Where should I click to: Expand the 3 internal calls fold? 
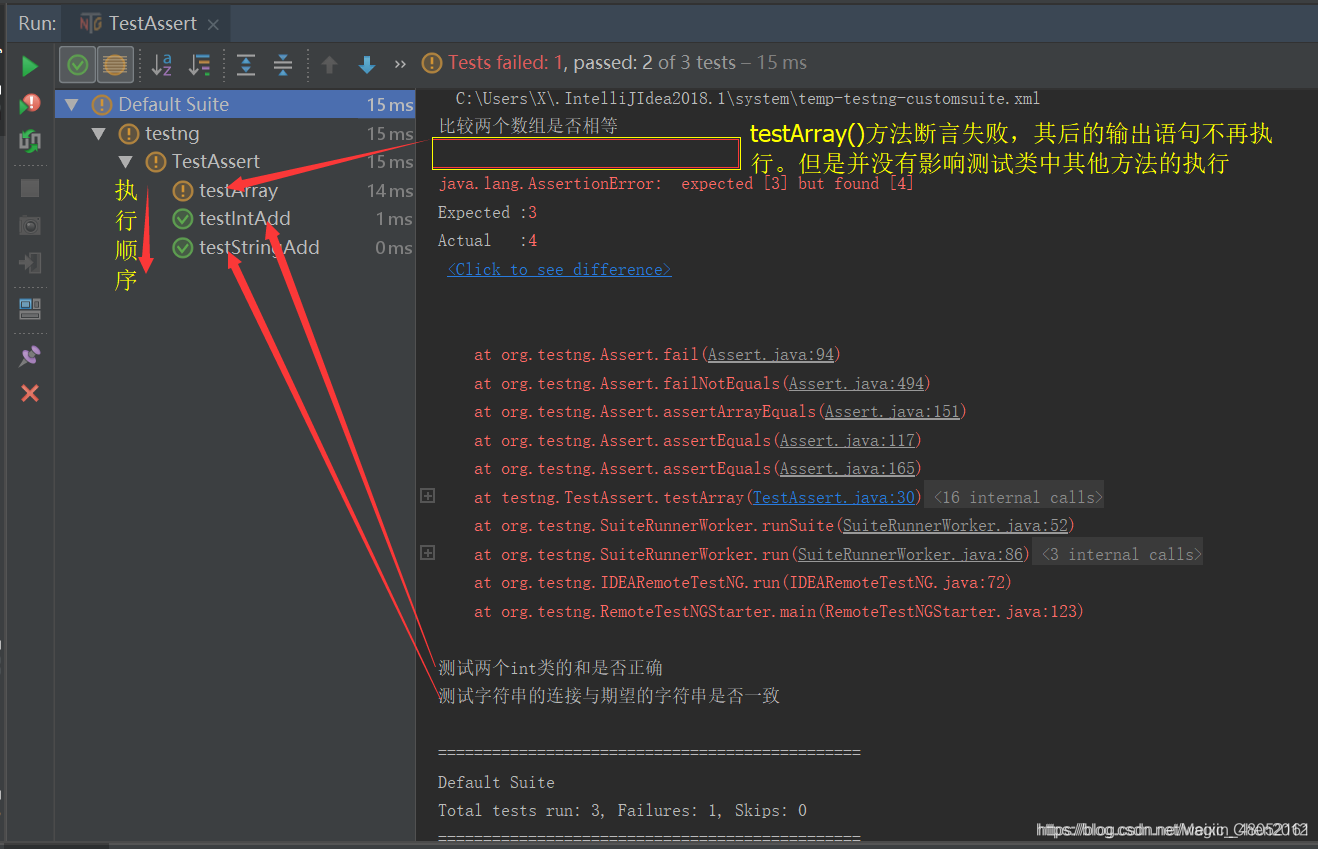(x=1120, y=554)
